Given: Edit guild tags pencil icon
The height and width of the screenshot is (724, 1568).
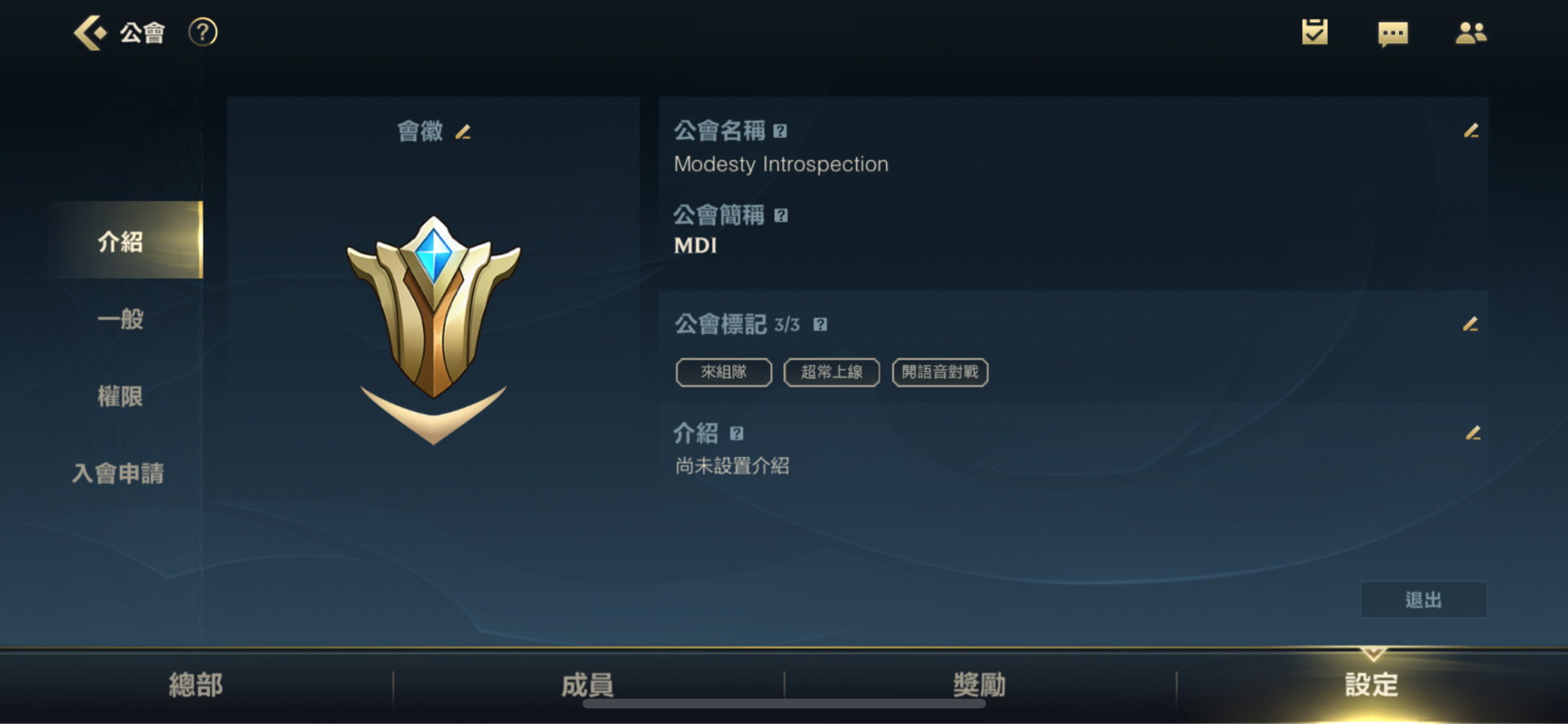Looking at the screenshot, I should 1470,324.
